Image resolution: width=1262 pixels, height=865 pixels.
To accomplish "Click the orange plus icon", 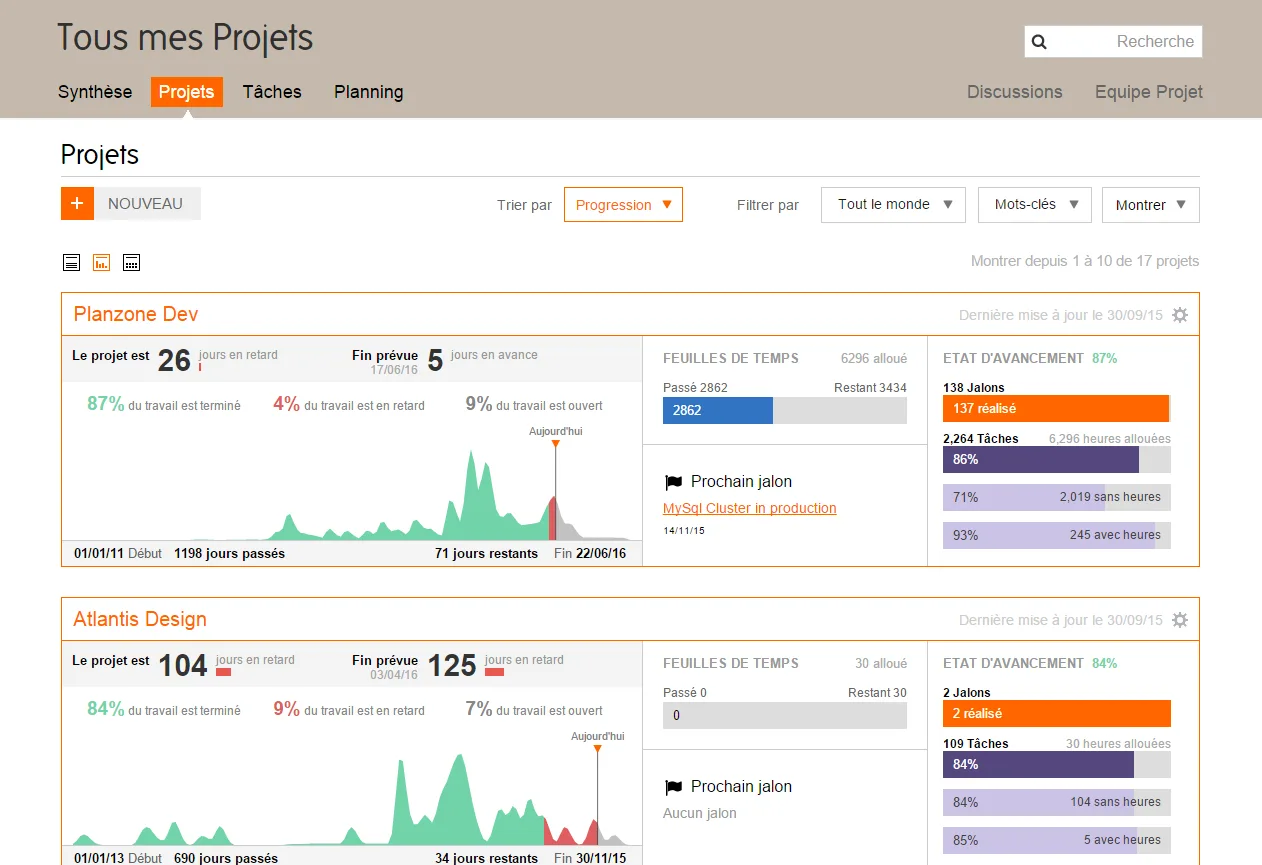I will [77, 203].
